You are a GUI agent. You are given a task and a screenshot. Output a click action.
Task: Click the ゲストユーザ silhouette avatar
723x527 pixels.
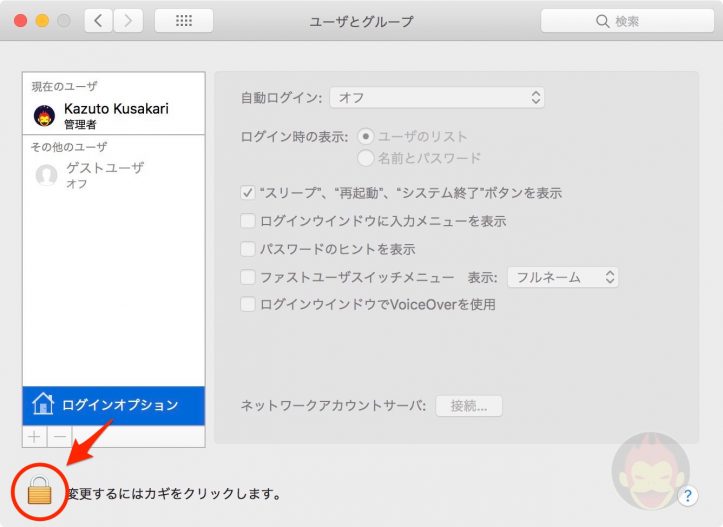coord(47,175)
